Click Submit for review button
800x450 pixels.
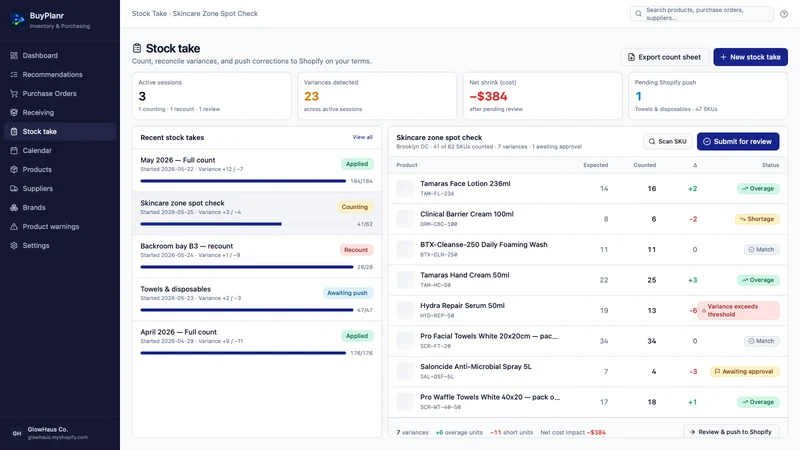pyautogui.click(x=738, y=141)
